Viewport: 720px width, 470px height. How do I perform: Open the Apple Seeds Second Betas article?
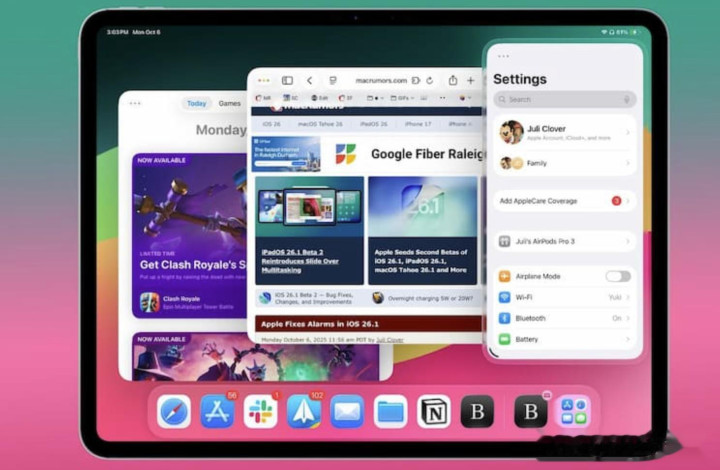pos(421,261)
